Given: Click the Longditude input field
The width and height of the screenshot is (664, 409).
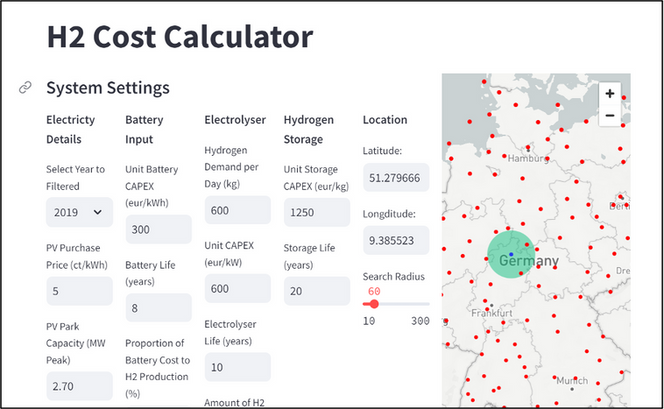Looking at the screenshot, I should [396, 240].
